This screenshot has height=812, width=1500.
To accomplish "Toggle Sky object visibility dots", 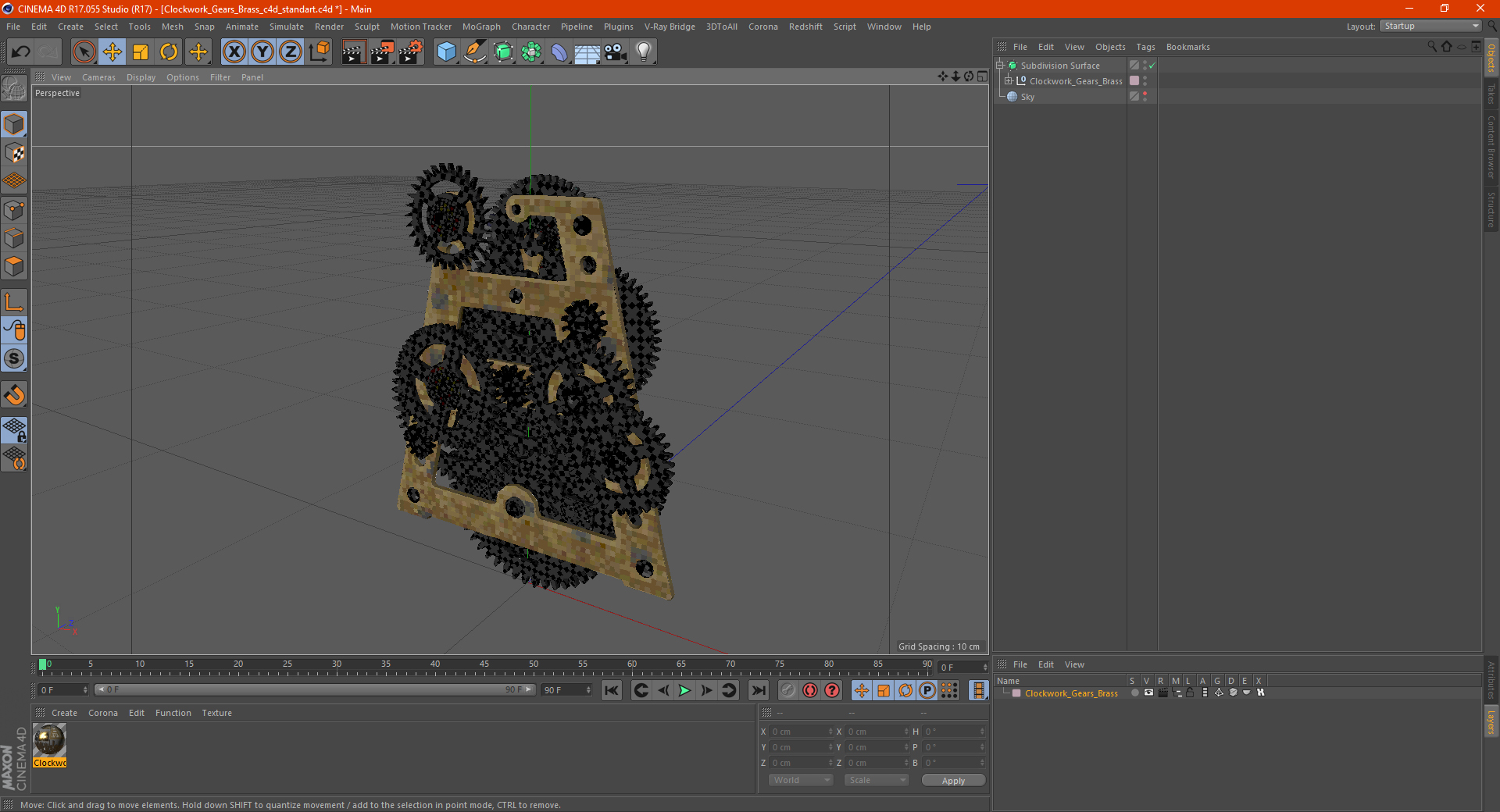I will point(1145,96).
